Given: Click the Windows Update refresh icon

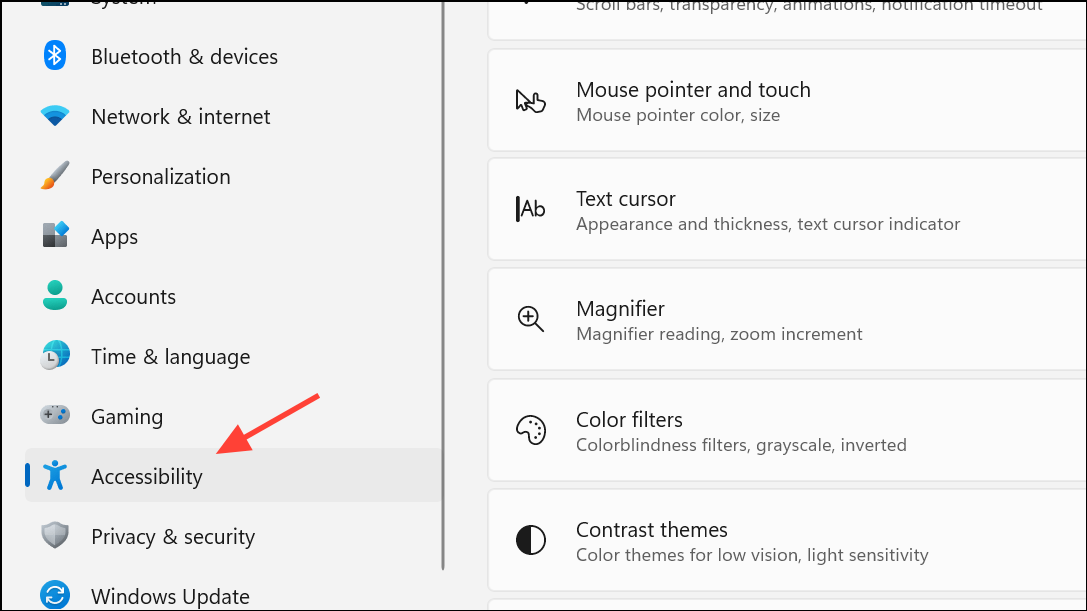Looking at the screenshot, I should tap(55, 596).
